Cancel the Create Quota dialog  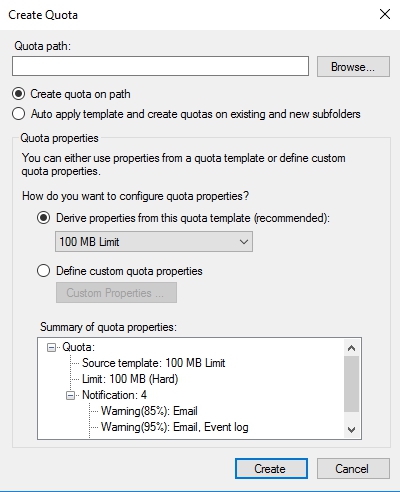tap(353, 469)
